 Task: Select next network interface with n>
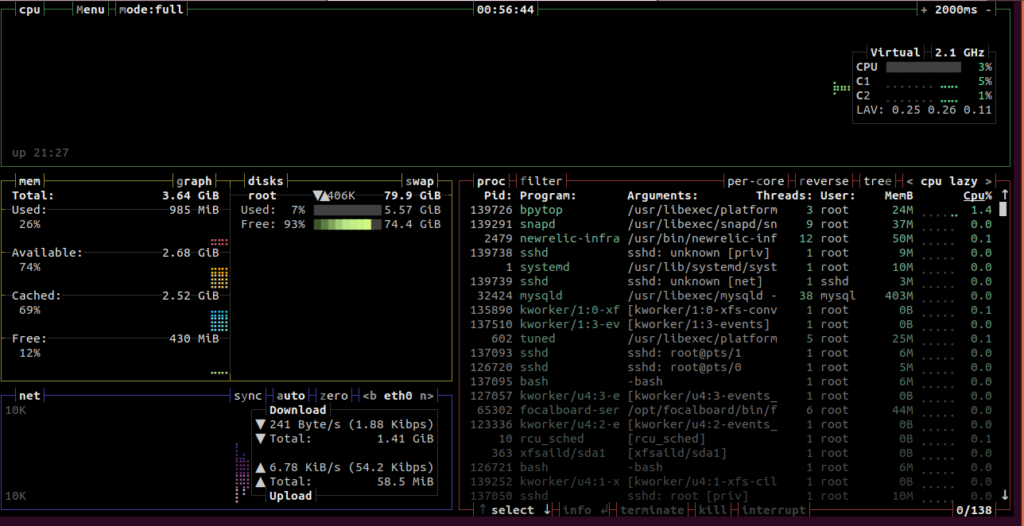[x=427, y=396]
